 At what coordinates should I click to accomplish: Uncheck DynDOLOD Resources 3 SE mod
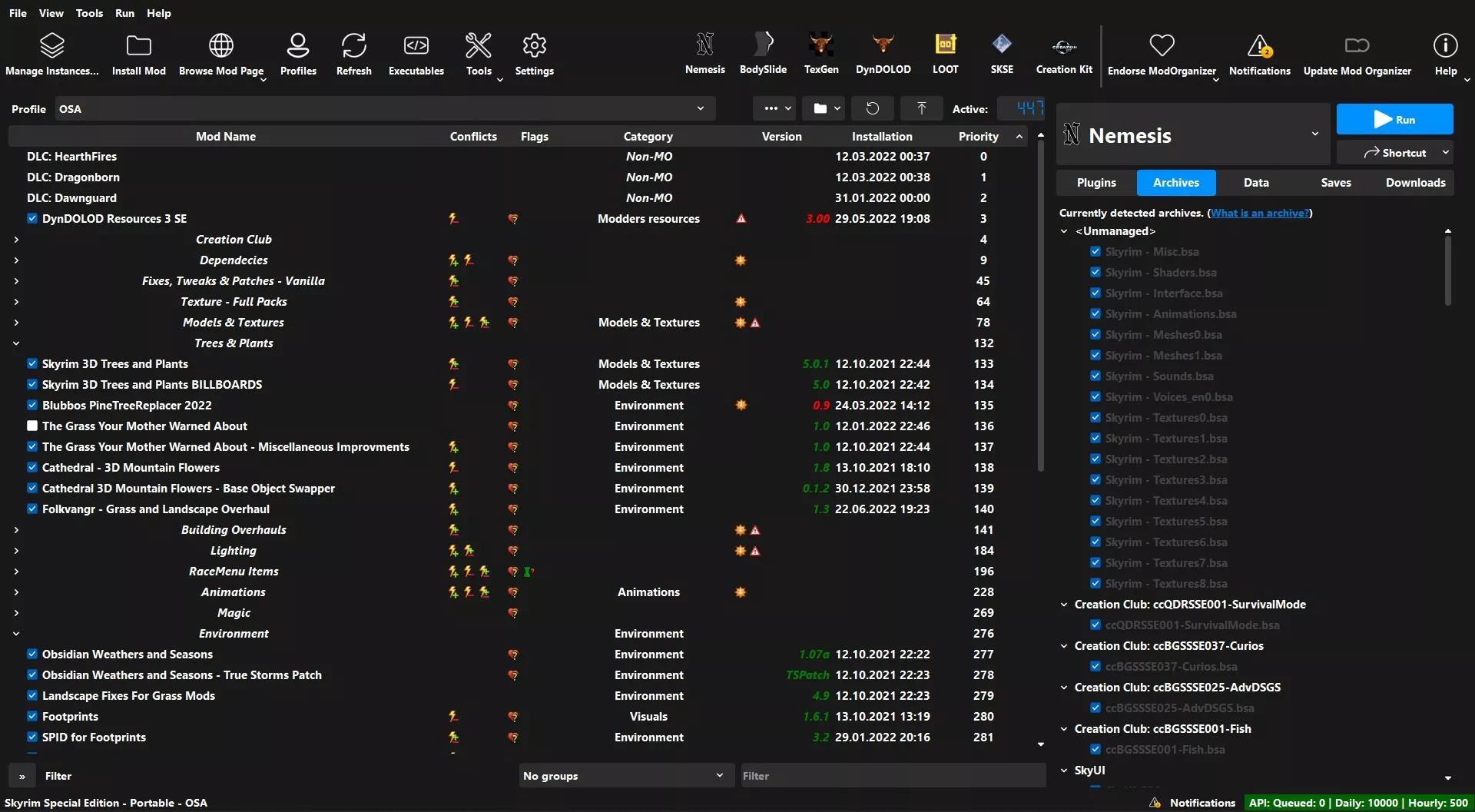click(x=32, y=218)
